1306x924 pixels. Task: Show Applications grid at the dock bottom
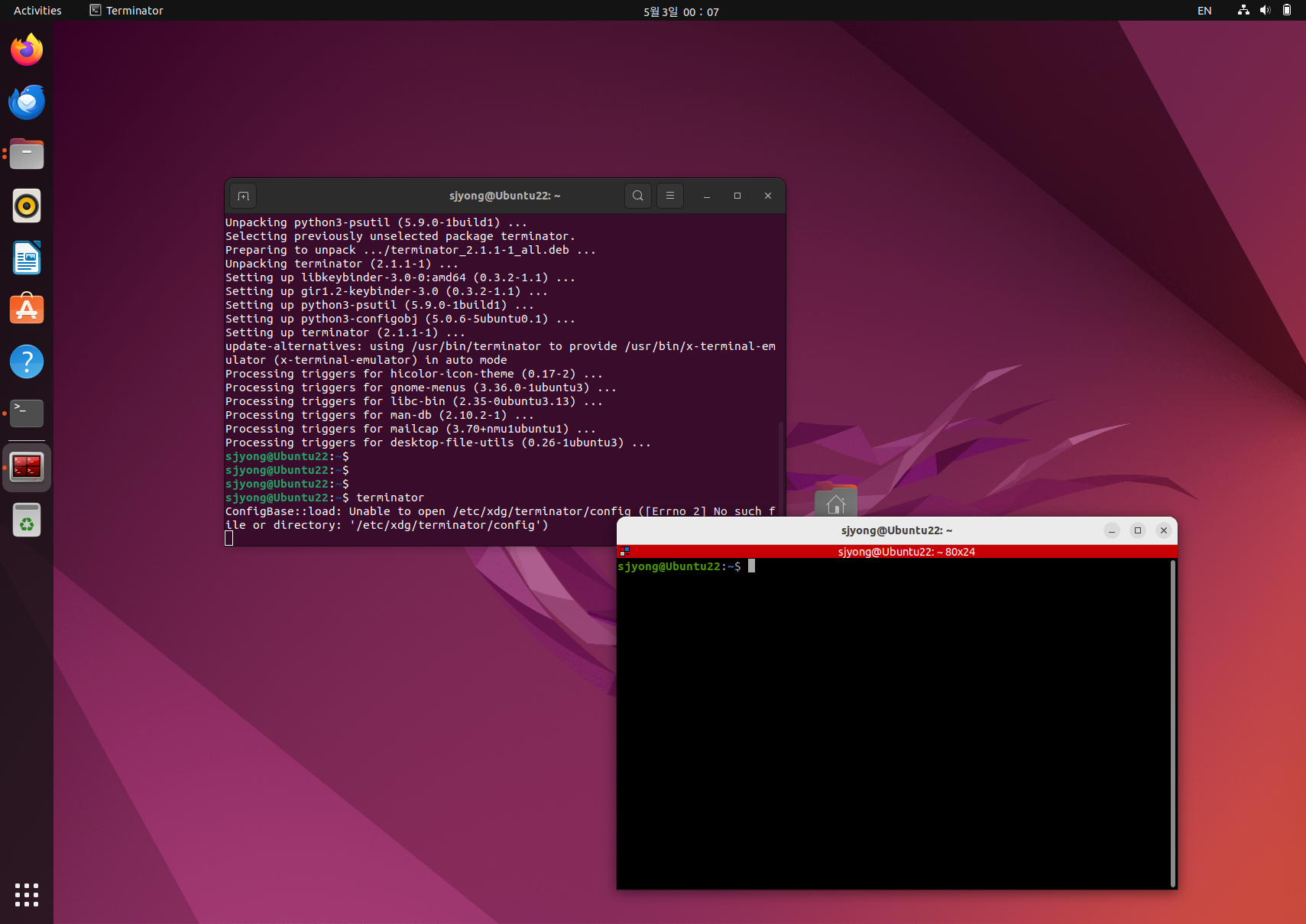pos(27,895)
